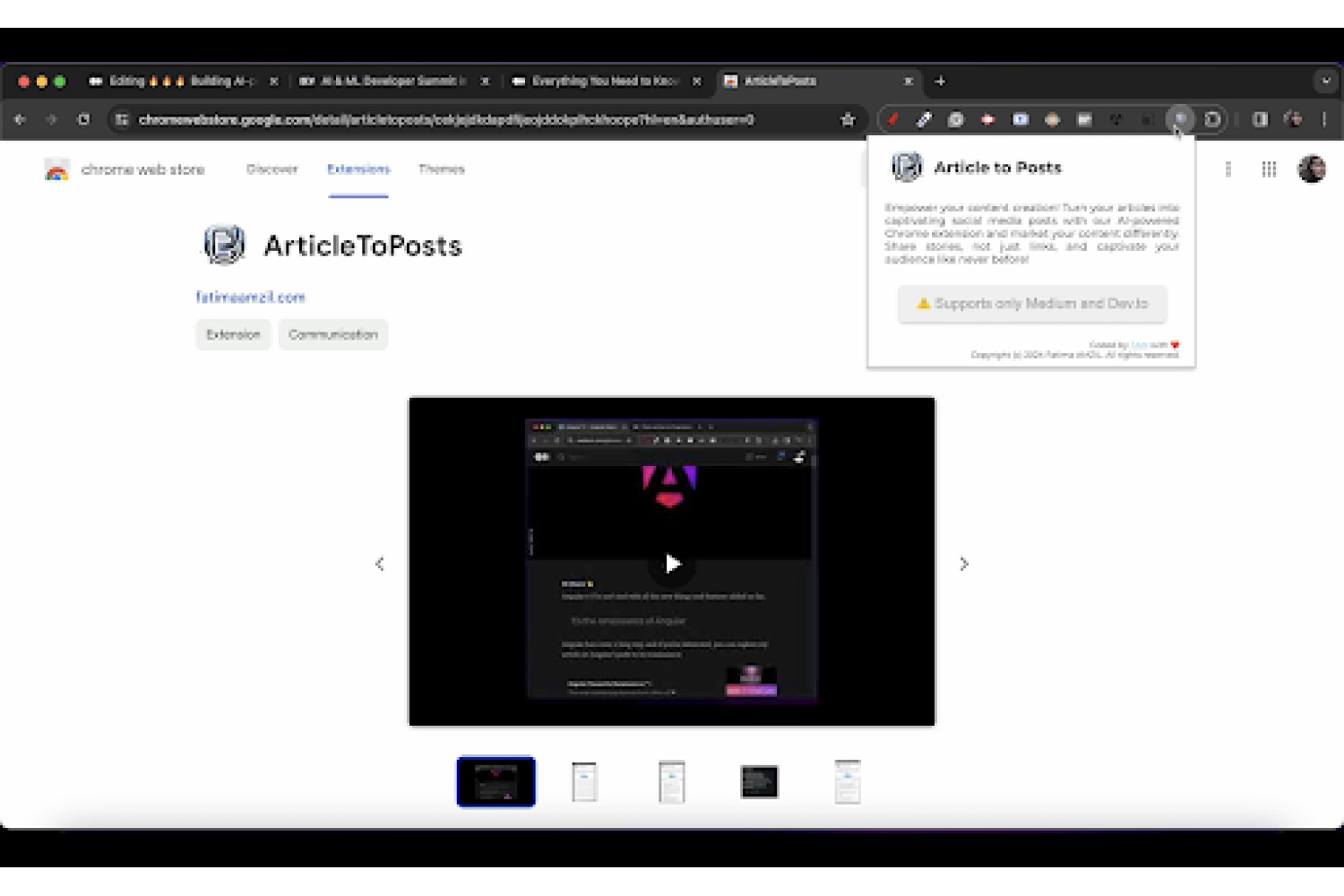This screenshot has height=896, width=1344.
Task: Open the Themes section
Action: click(442, 168)
